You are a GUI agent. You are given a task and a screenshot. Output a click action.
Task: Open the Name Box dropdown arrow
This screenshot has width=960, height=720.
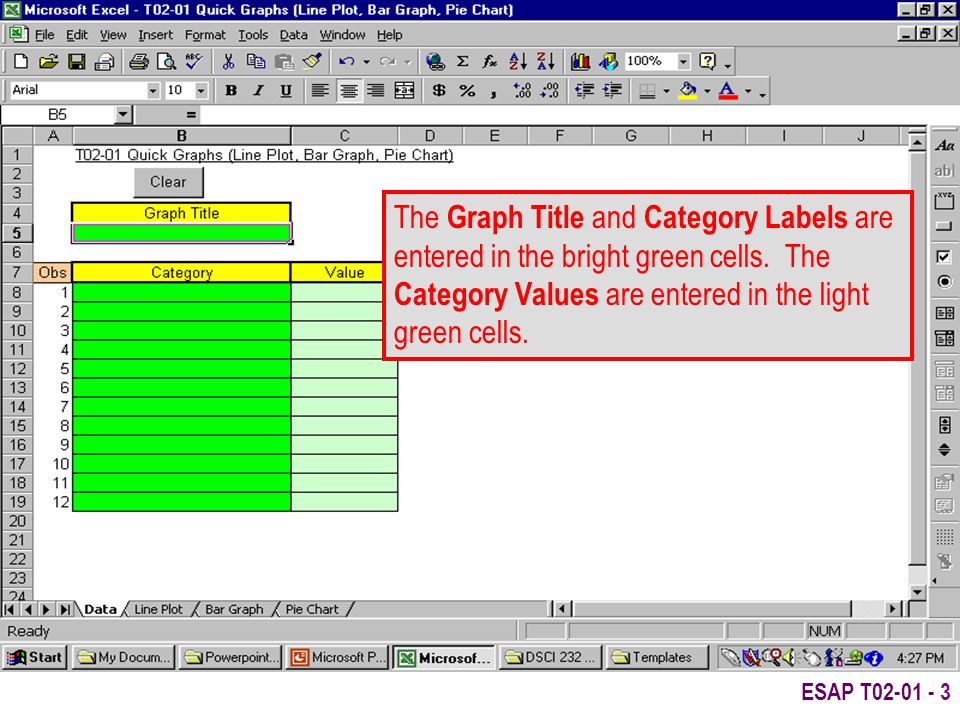[123, 114]
